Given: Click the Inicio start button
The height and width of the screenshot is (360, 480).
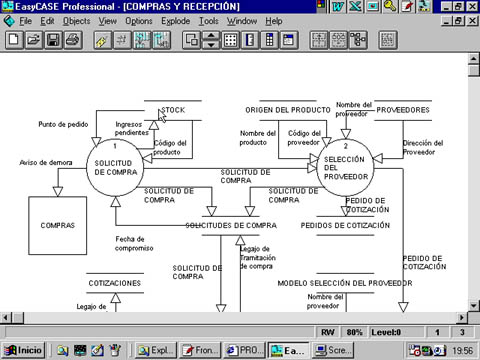Looking at the screenshot, I should click(x=23, y=350).
